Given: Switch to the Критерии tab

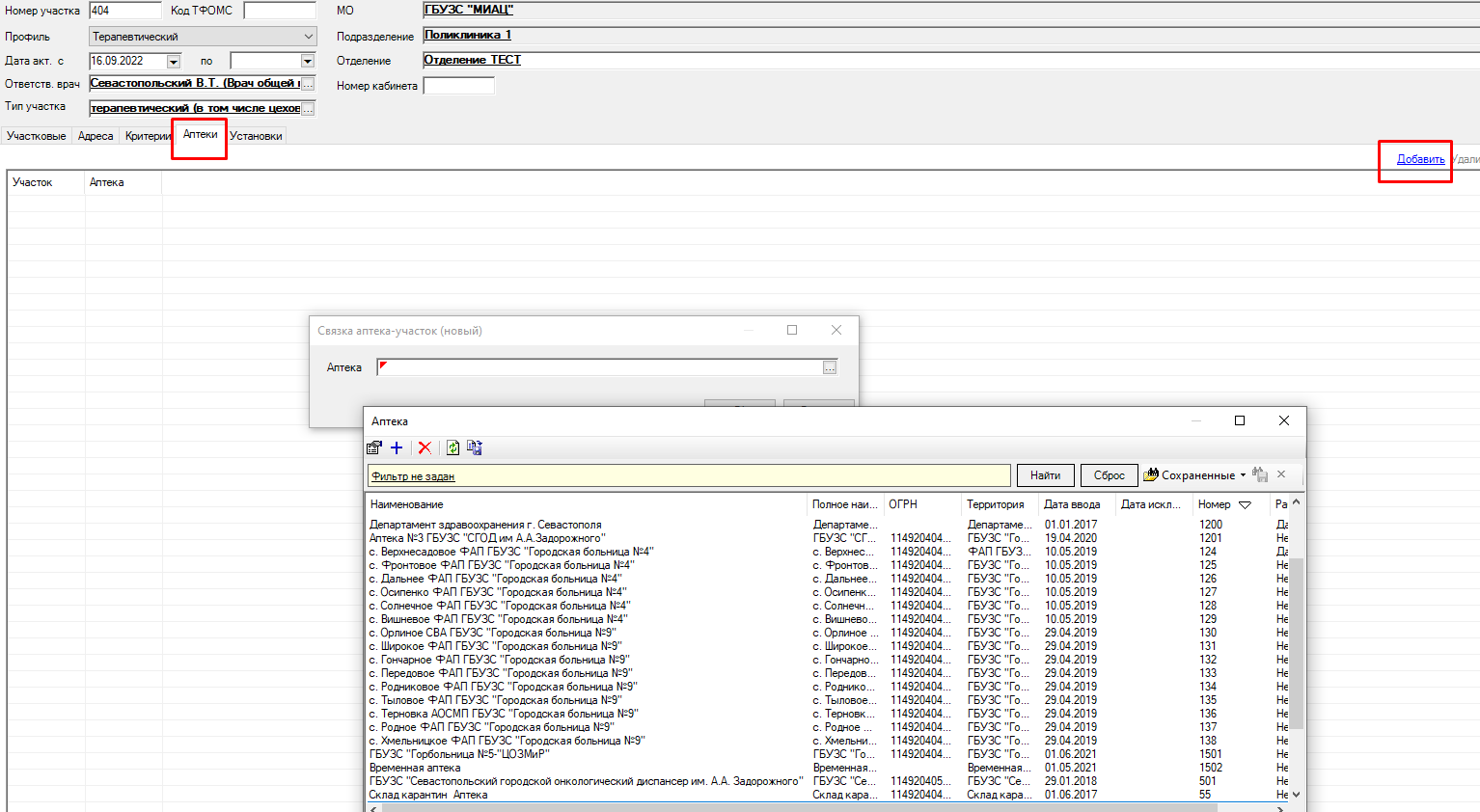Looking at the screenshot, I should (147, 136).
